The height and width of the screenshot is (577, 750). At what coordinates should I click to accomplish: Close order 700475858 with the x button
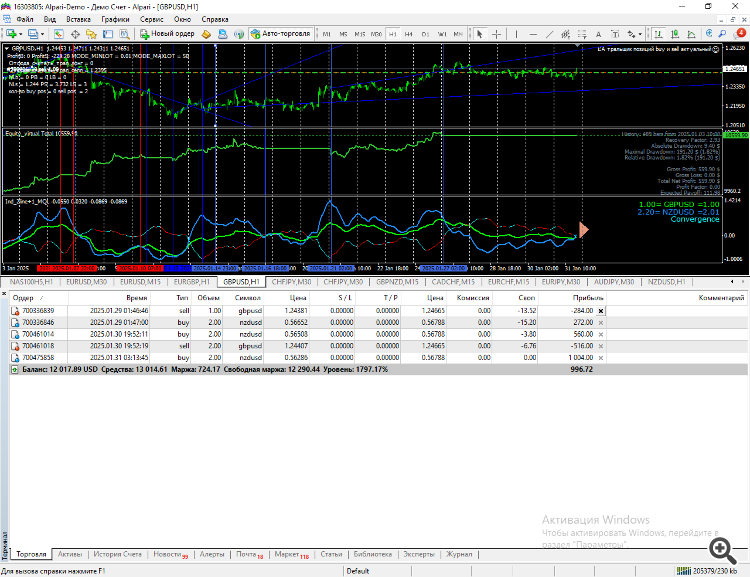601,358
